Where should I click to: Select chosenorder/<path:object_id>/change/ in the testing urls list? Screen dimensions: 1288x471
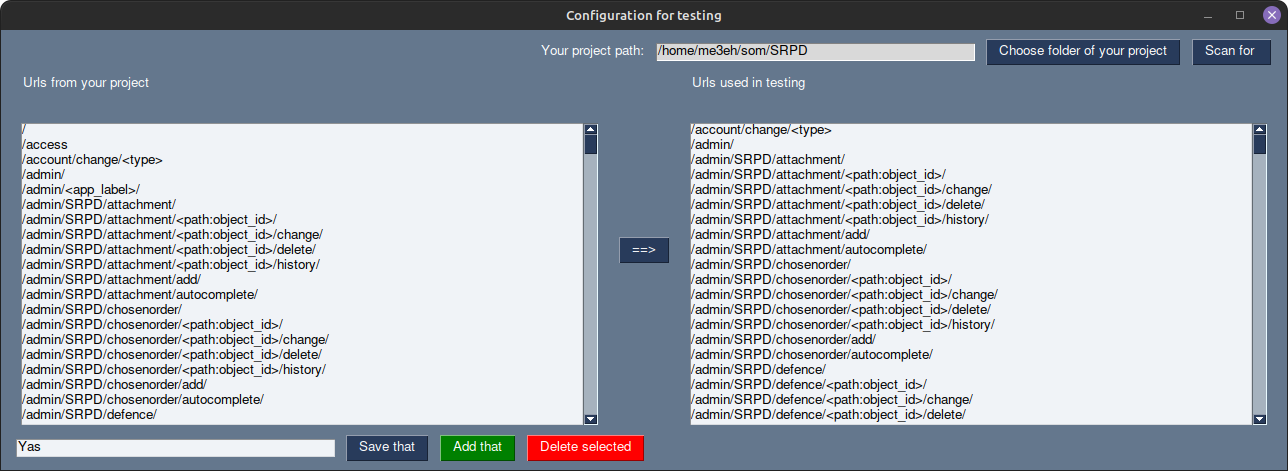970,295
